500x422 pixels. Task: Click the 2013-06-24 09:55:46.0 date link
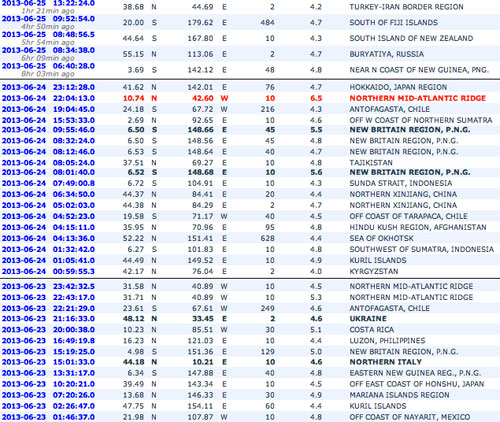click(48, 130)
